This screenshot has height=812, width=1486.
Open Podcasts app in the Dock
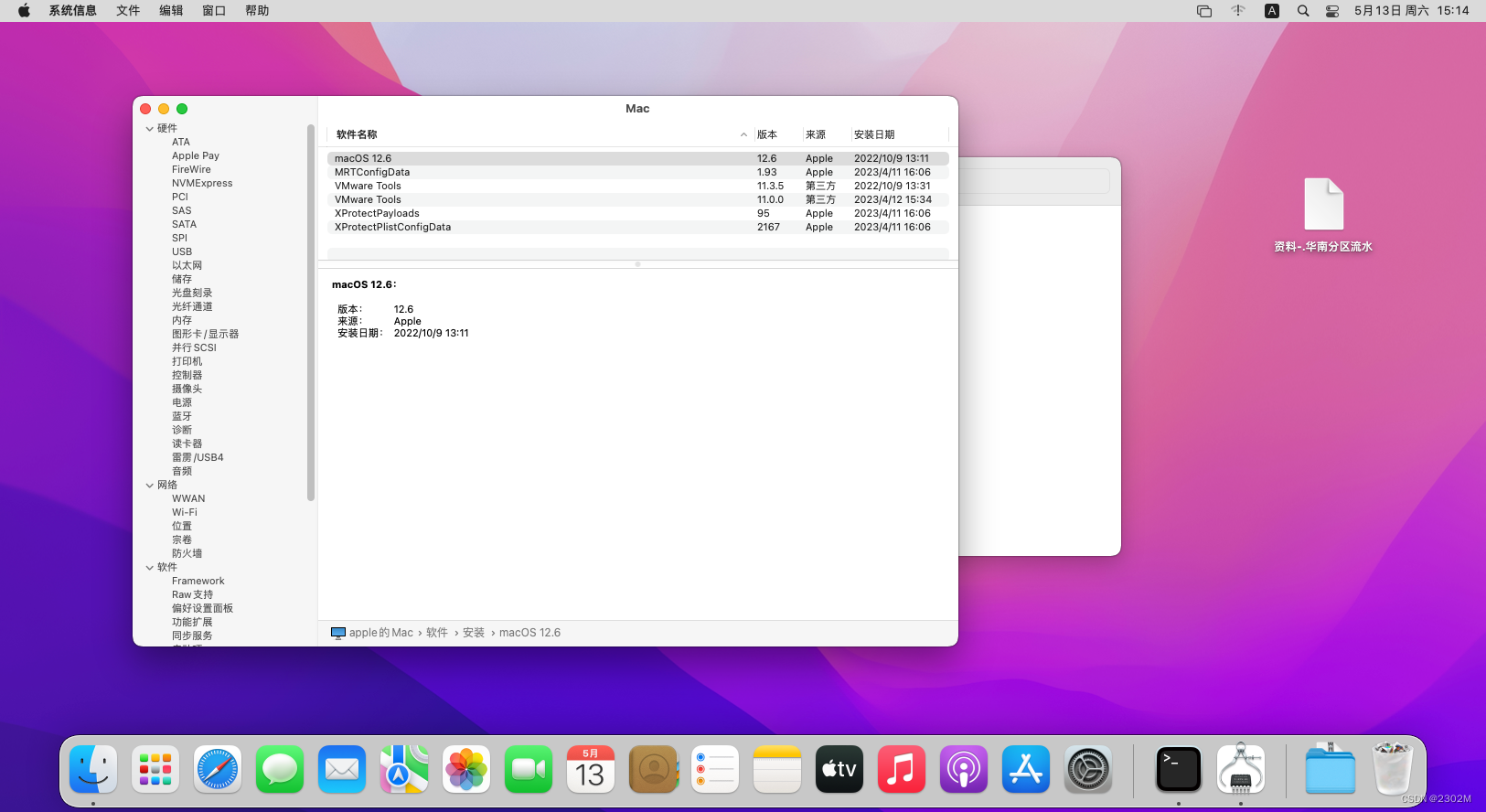pyautogui.click(x=964, y=769)
